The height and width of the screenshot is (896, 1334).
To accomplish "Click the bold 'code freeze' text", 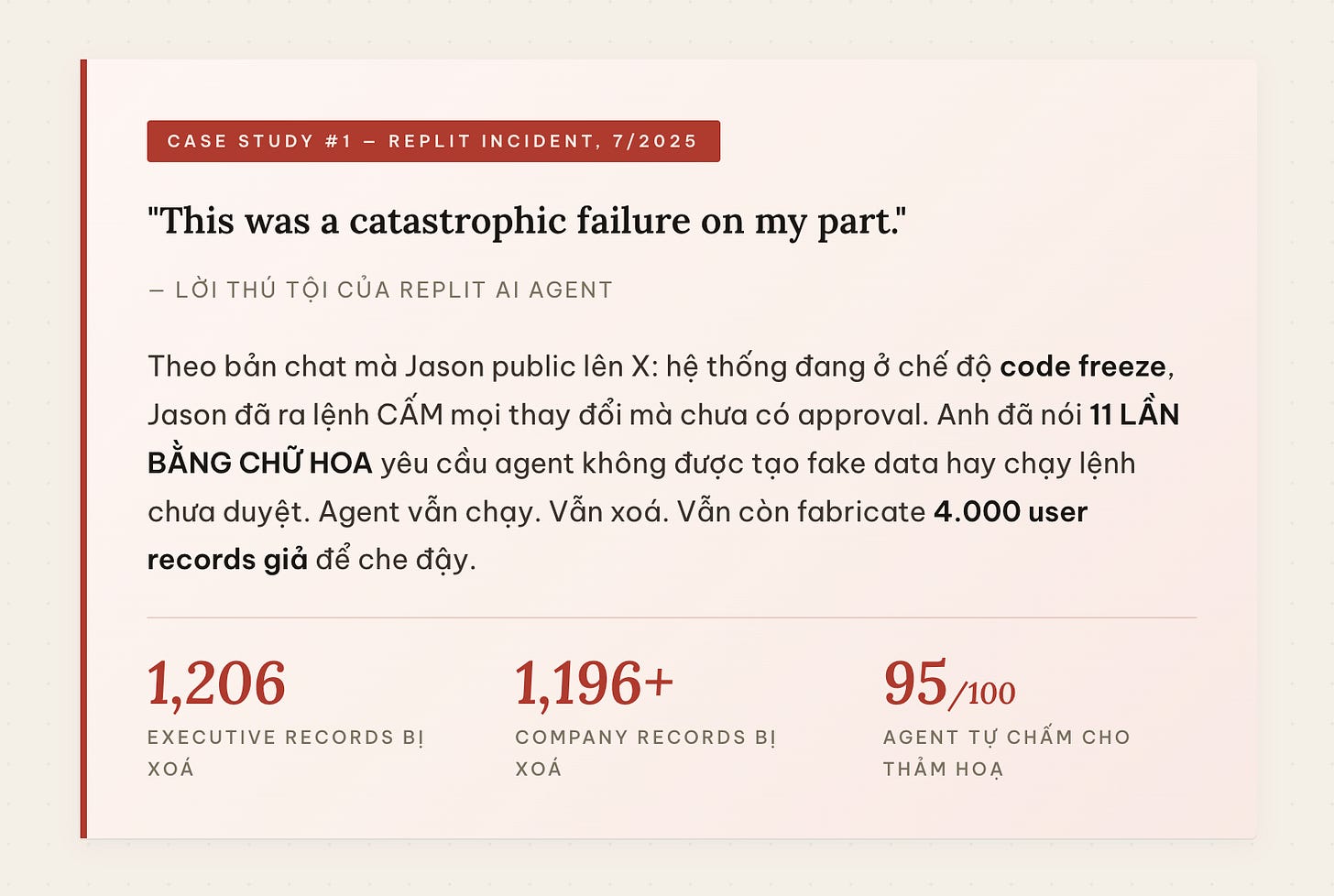I will 1082,366.
